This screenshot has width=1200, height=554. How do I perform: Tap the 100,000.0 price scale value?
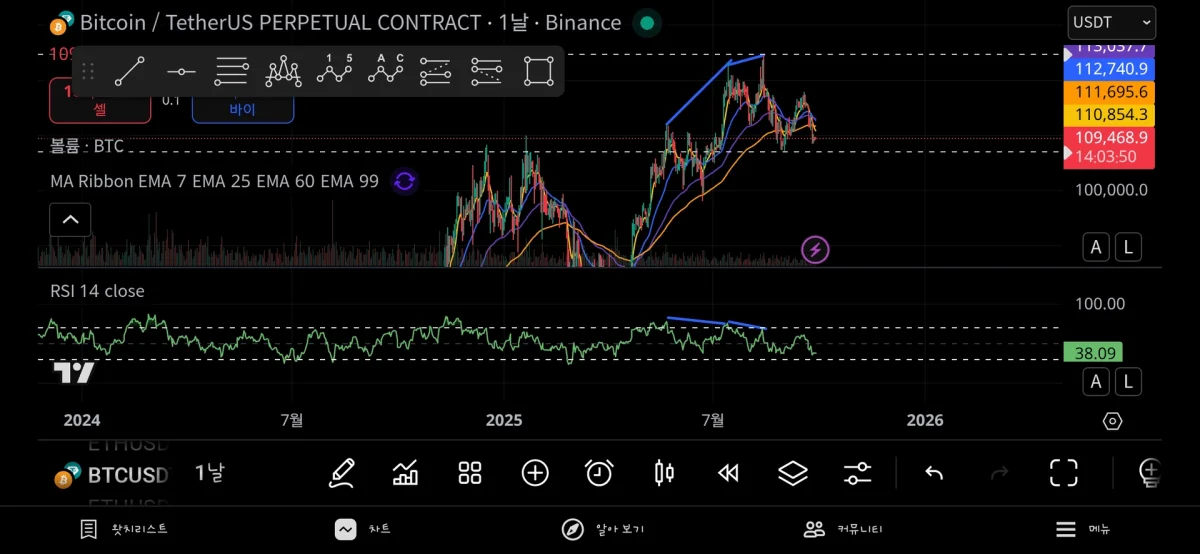coord(1111,189)
